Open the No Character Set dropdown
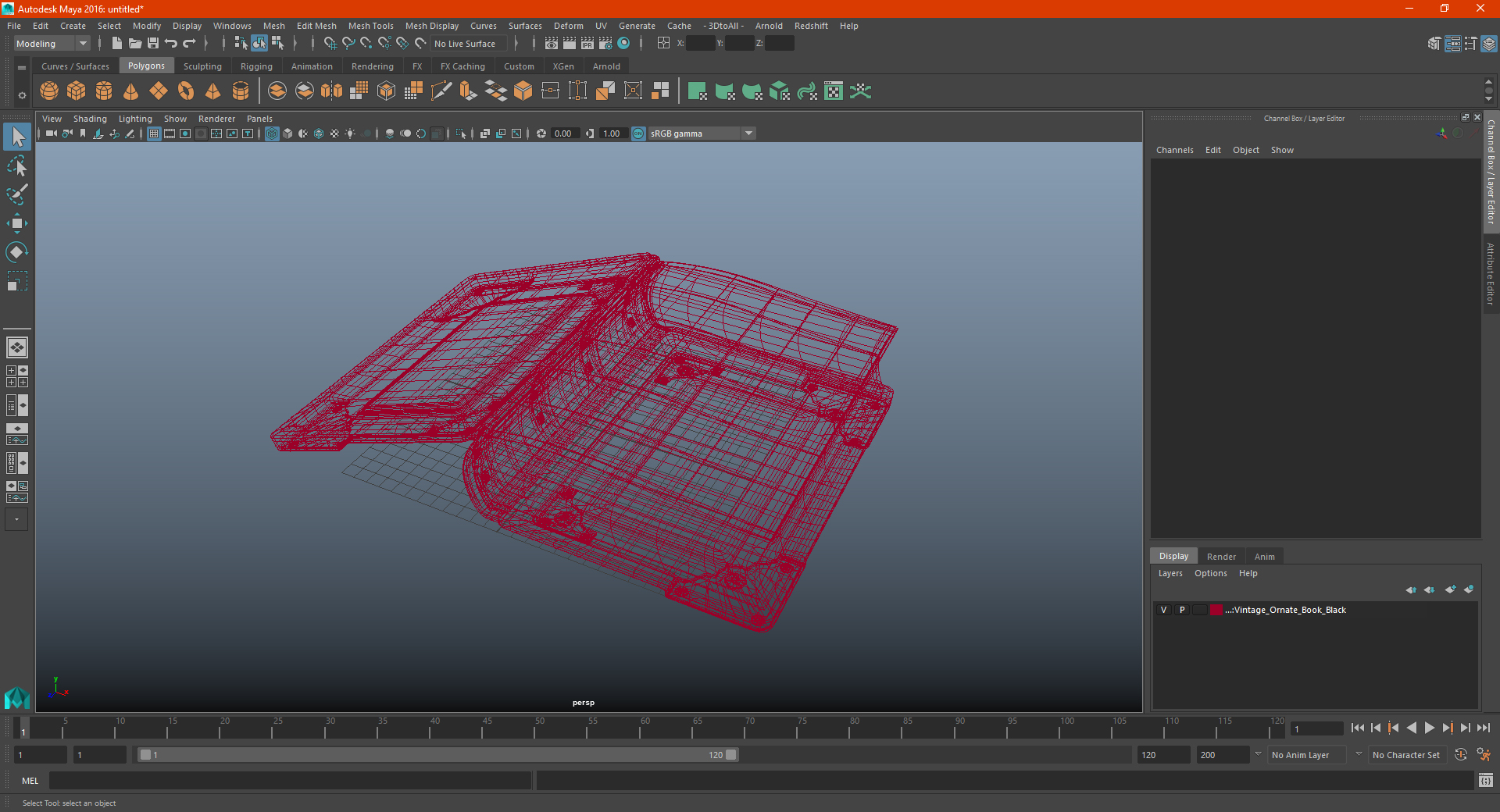The height and width of the screenshot is (812, 1500). [x=1408, y=755]
